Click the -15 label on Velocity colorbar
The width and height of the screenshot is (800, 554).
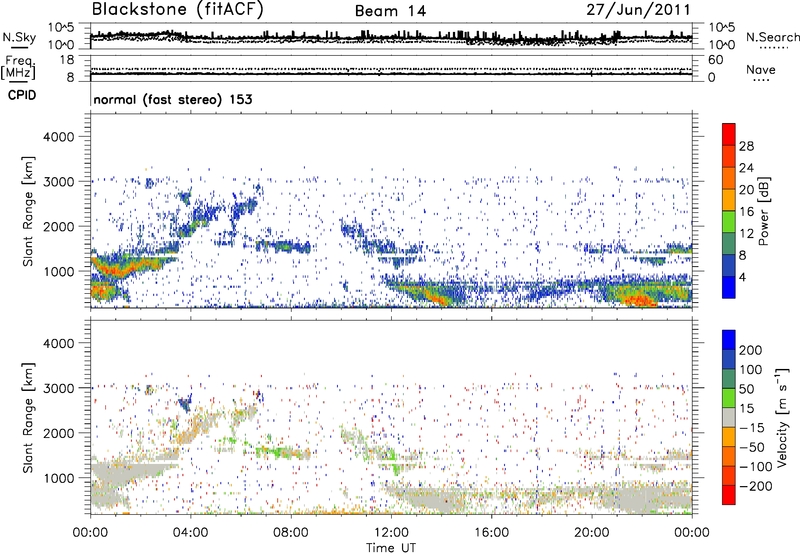point(752,428)
